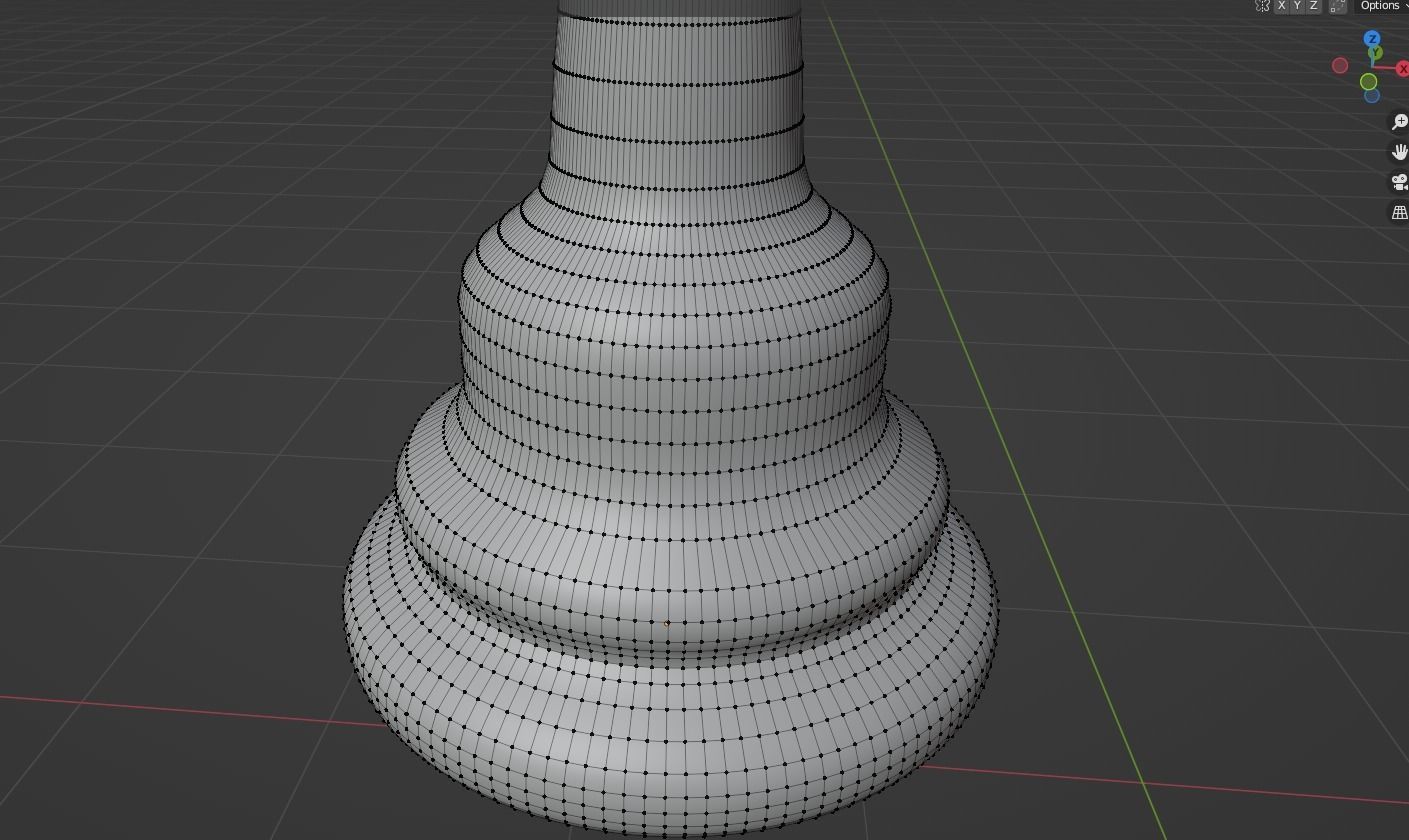Image resolution: width=1409 pixels, height=840 pixels.
Task: Click the zoom view magnifier icon
Action: pos(1399,122)
